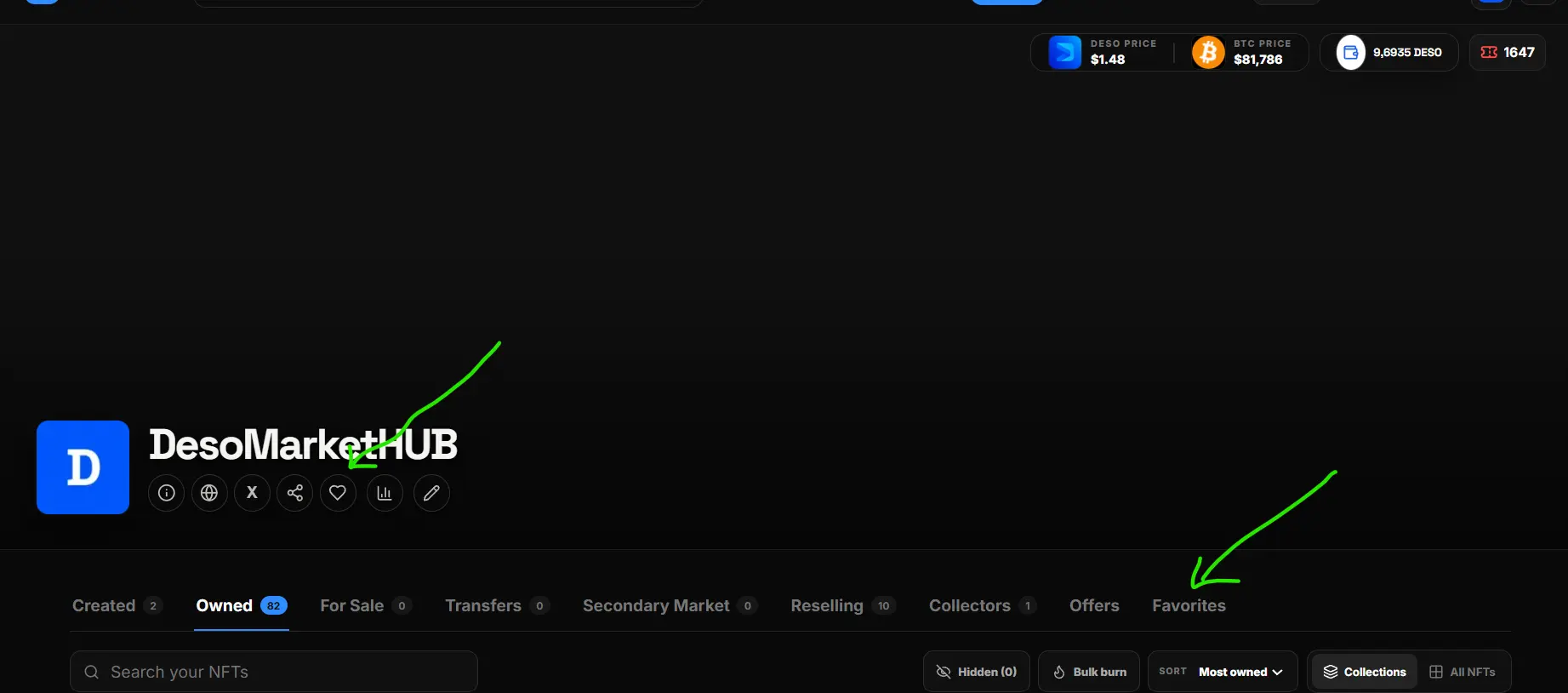This screenshot has width=1568, height=693.
Task: View profile statistics chart icon
Action: pos(385,493)
